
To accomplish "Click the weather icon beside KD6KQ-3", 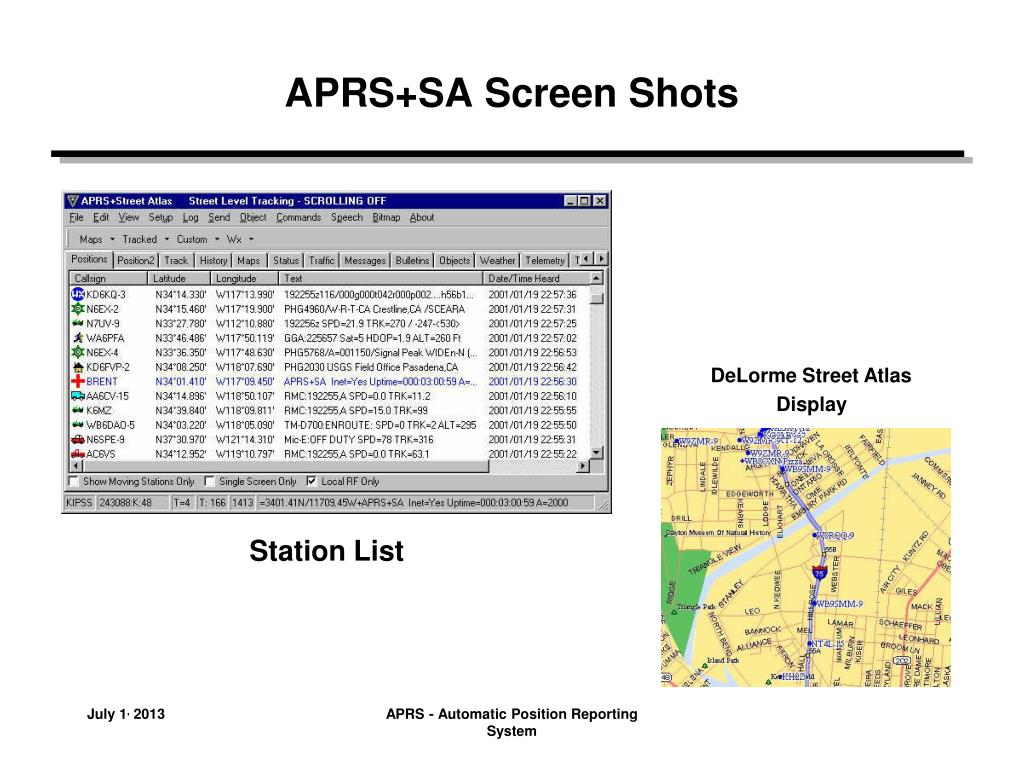I will (78, 295).
